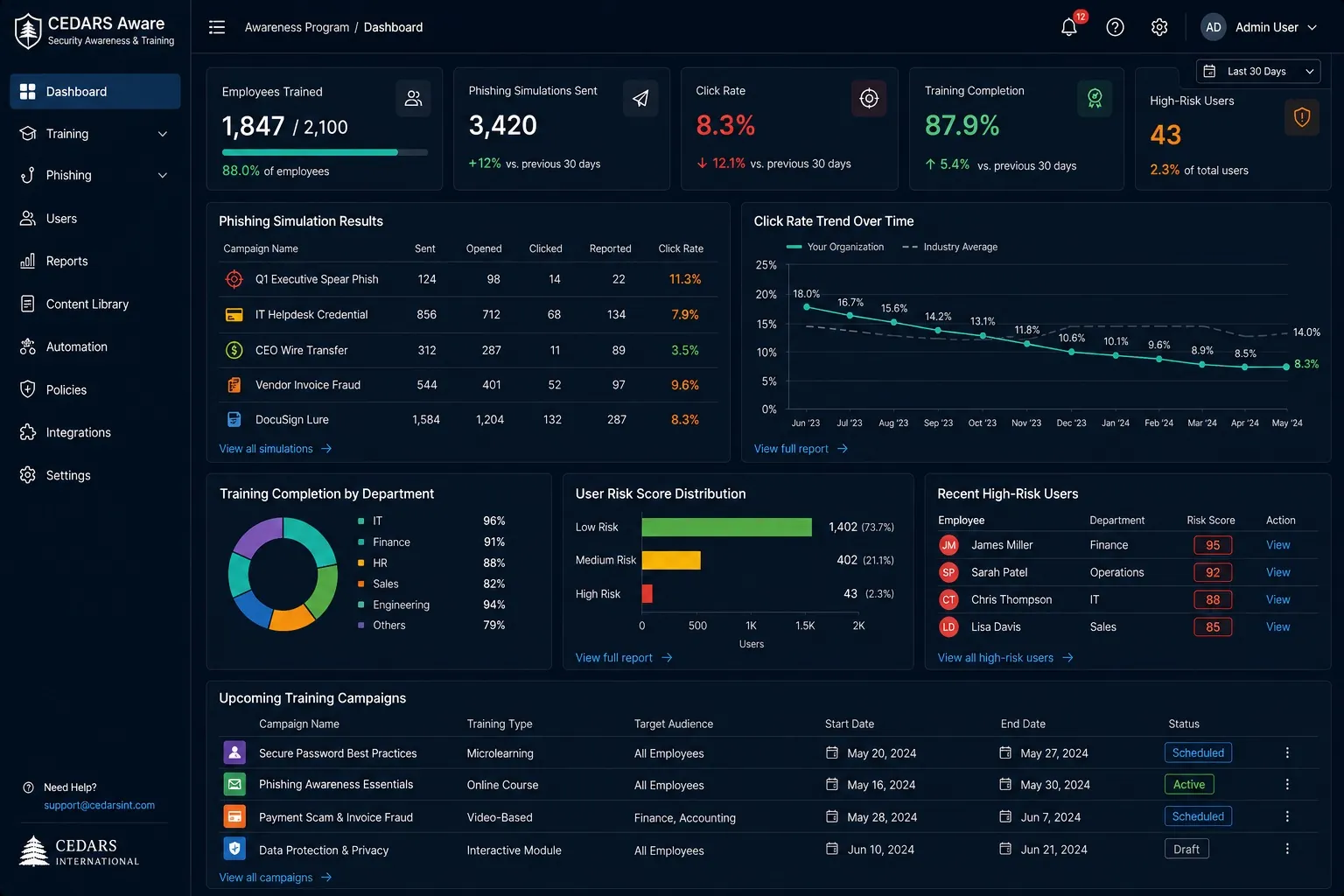The width and height of the screenshot is (1344, 896).
Task: Open the Last 30 Days date range dropdown
Action: tap(1258, 72)
